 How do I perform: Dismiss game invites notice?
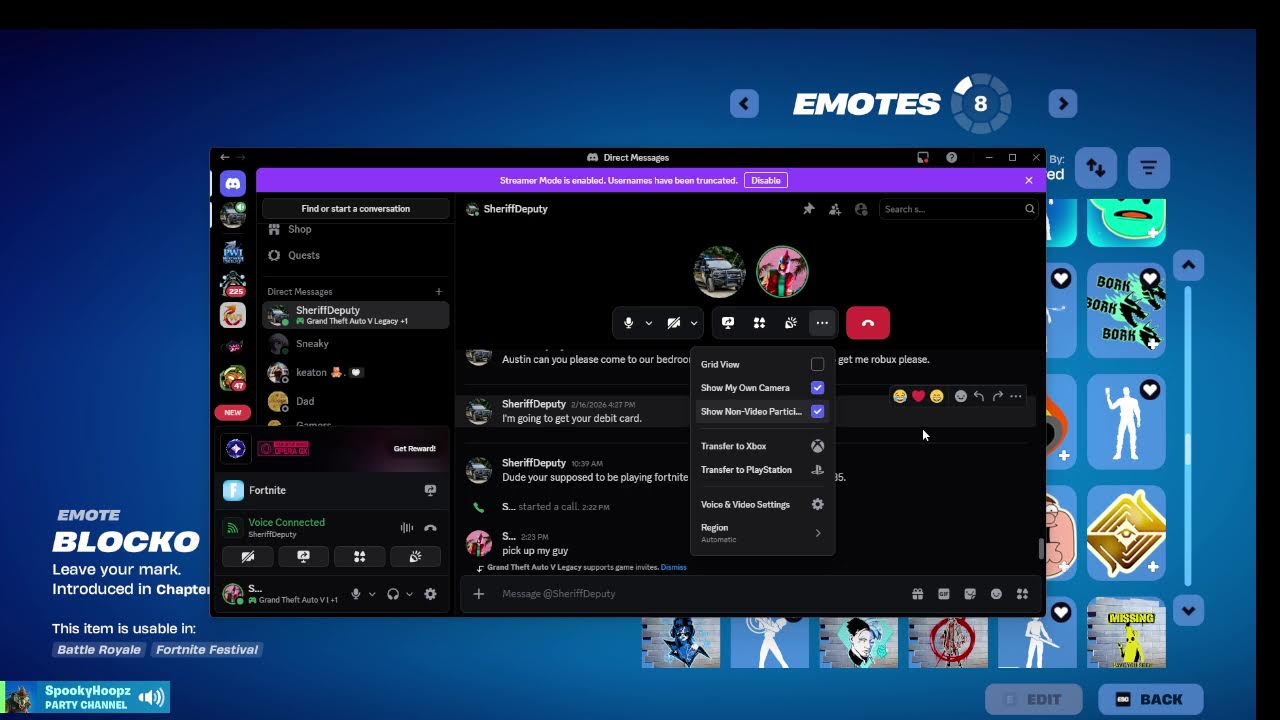coord(673,567)
